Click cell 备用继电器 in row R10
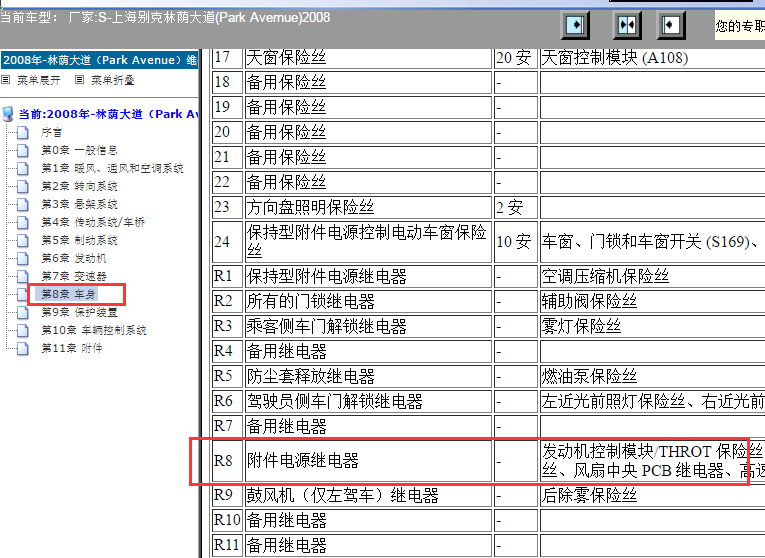 click(368, 520)
